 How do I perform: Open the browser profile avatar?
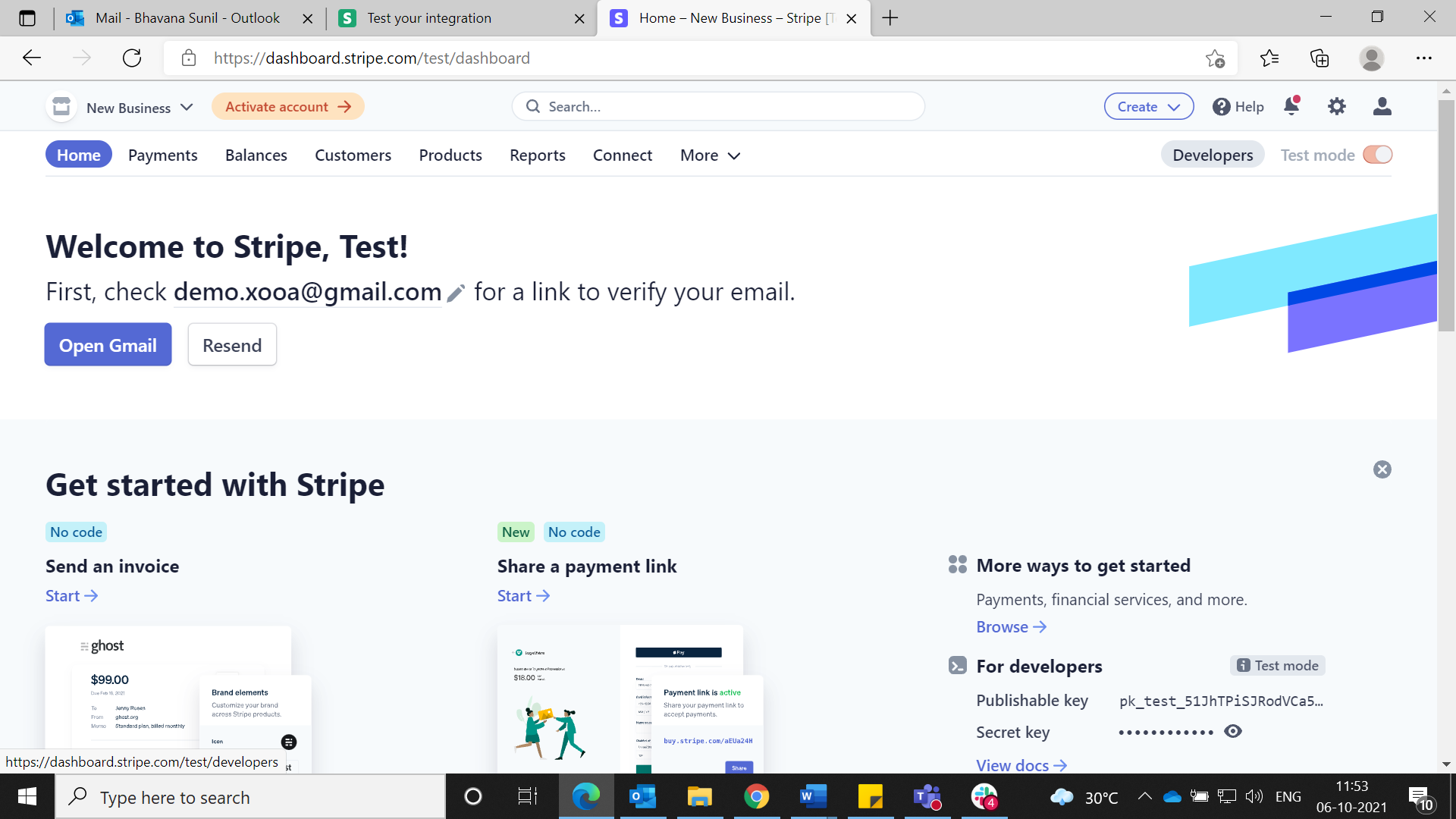(x=1371, y=58)
